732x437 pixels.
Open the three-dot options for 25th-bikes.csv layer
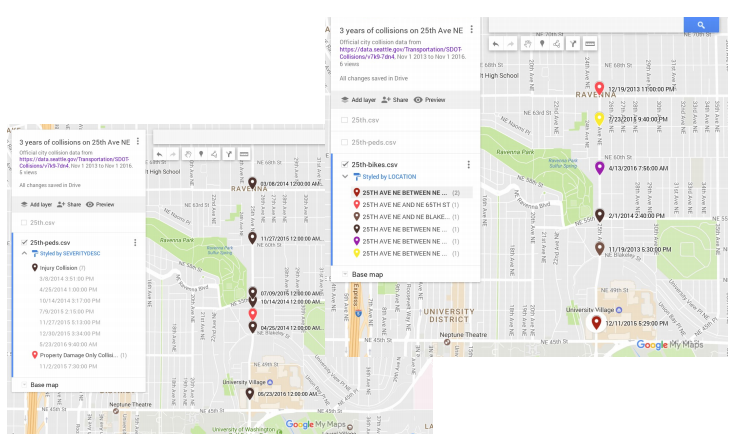(x=468, y=164)
